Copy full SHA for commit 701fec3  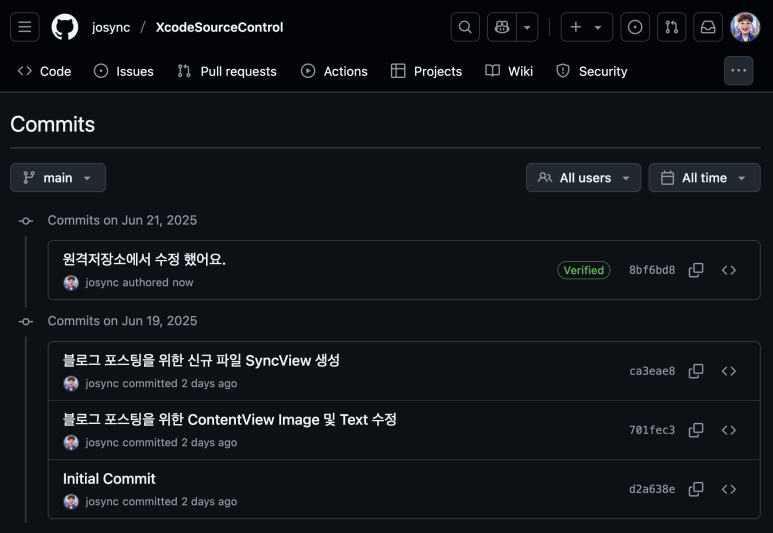pyautogui.click(x=696, y=430)
